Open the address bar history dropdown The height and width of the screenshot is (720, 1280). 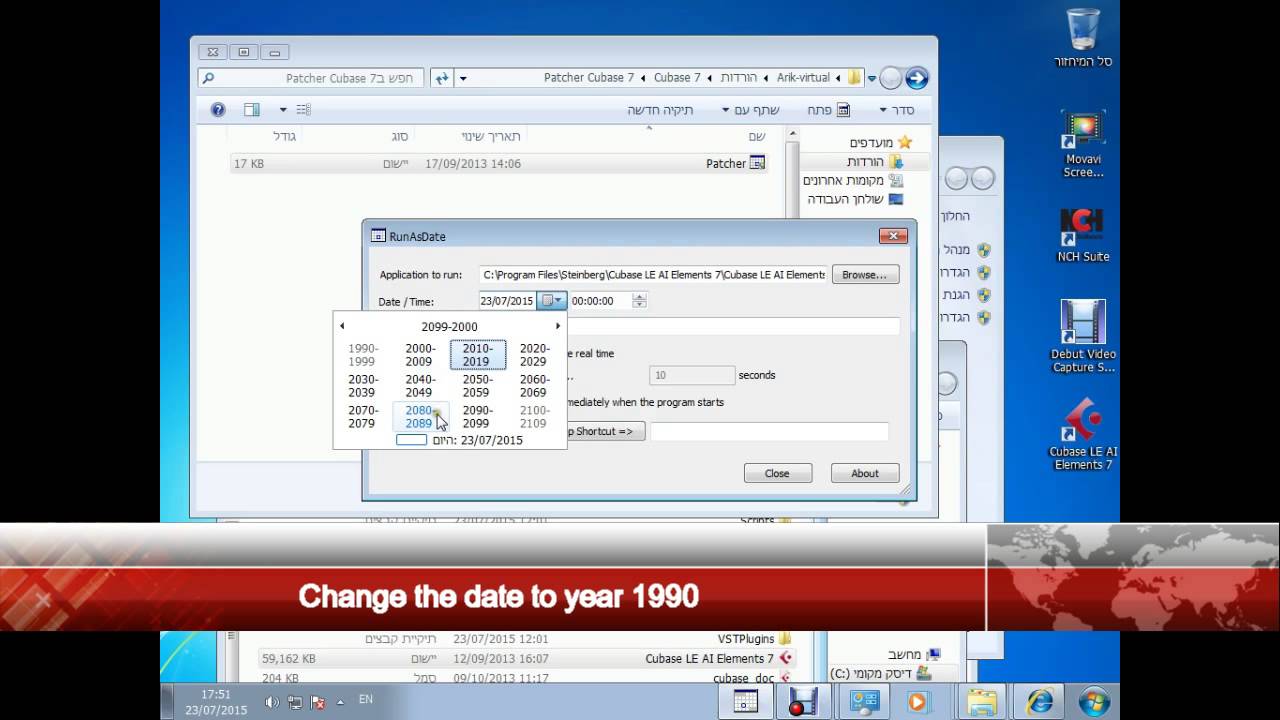(462, 78)
